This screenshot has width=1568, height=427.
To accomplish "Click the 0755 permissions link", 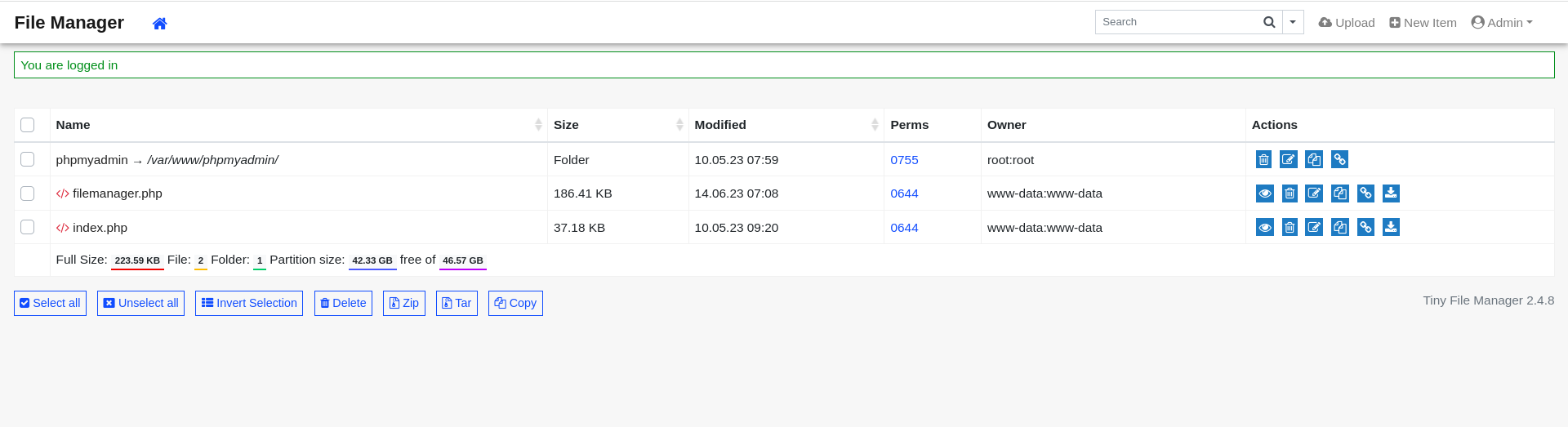I will pyautogui.click(x=904, y=160).
